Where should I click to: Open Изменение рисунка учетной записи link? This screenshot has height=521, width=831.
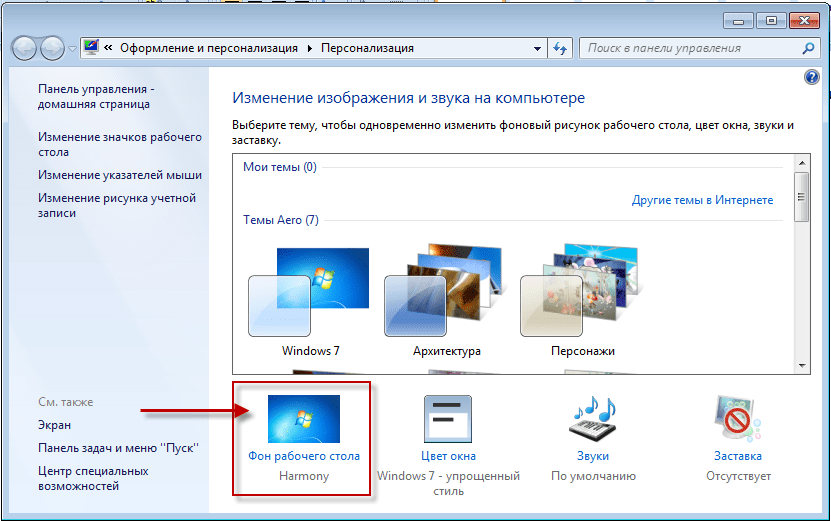[x=117, y=205]
